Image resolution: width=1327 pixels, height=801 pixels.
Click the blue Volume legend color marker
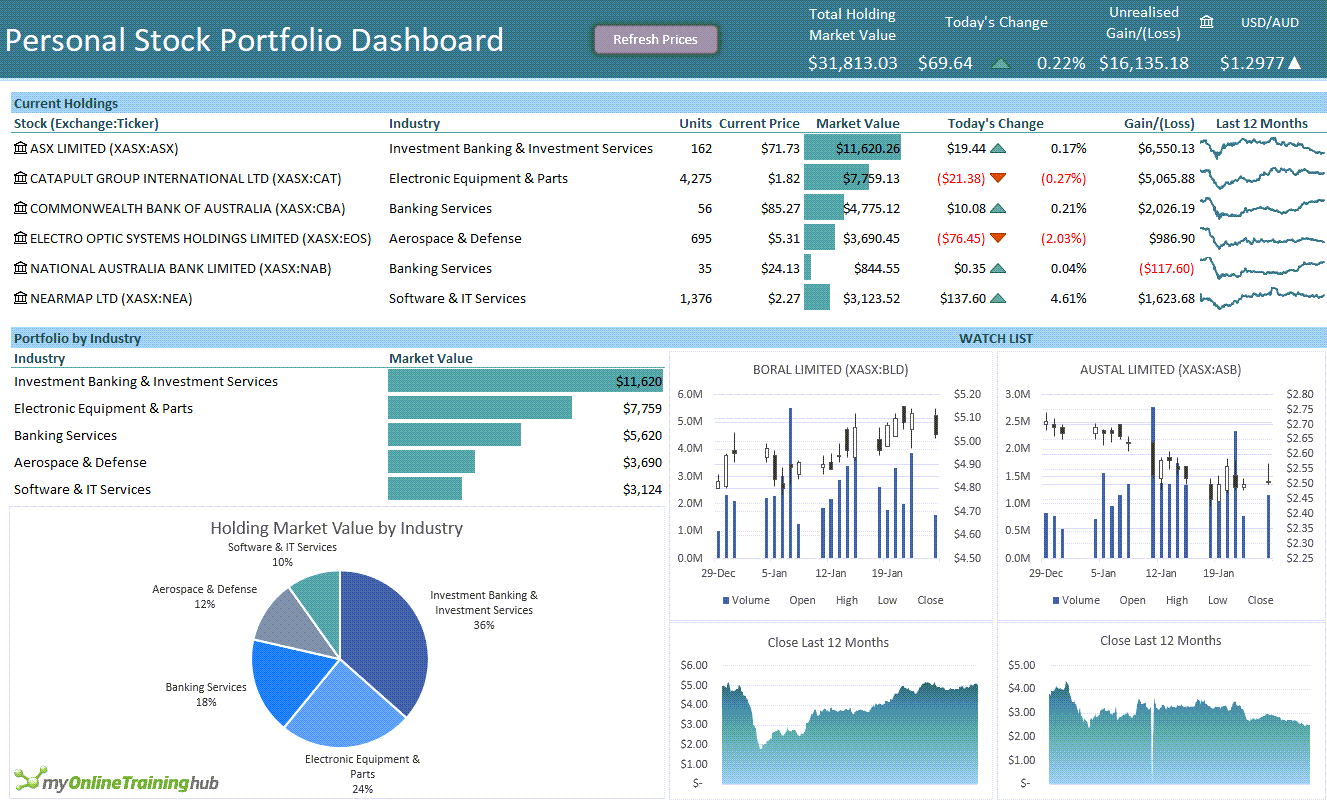point(725,599)
